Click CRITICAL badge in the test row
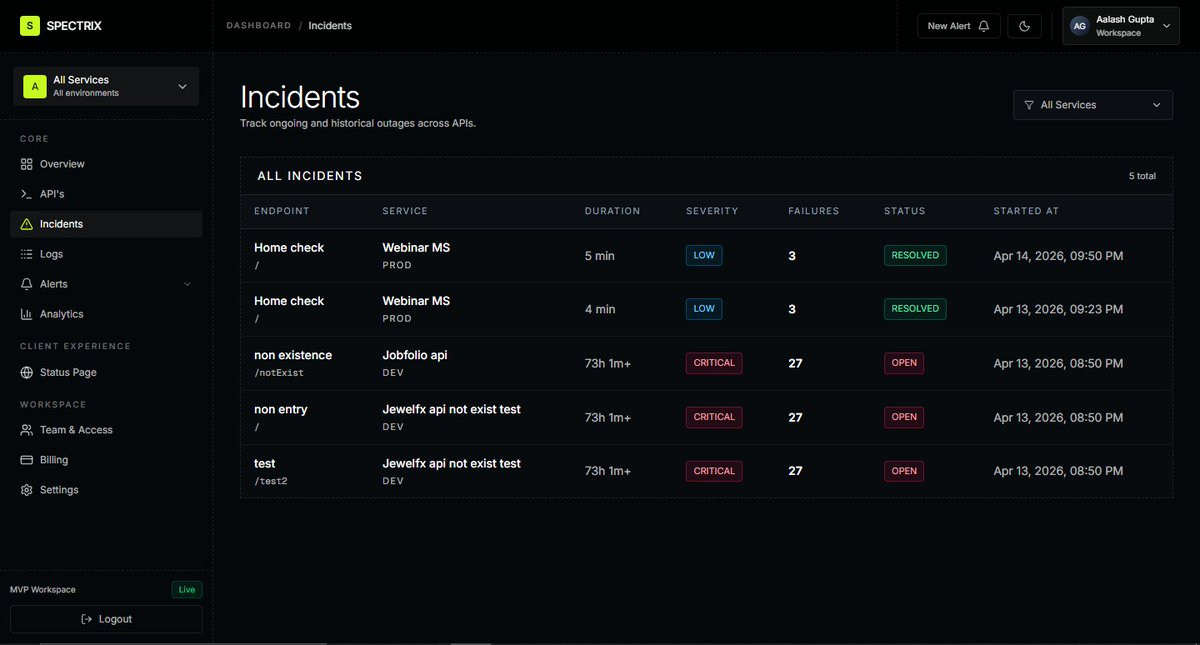 pos(714,471)
